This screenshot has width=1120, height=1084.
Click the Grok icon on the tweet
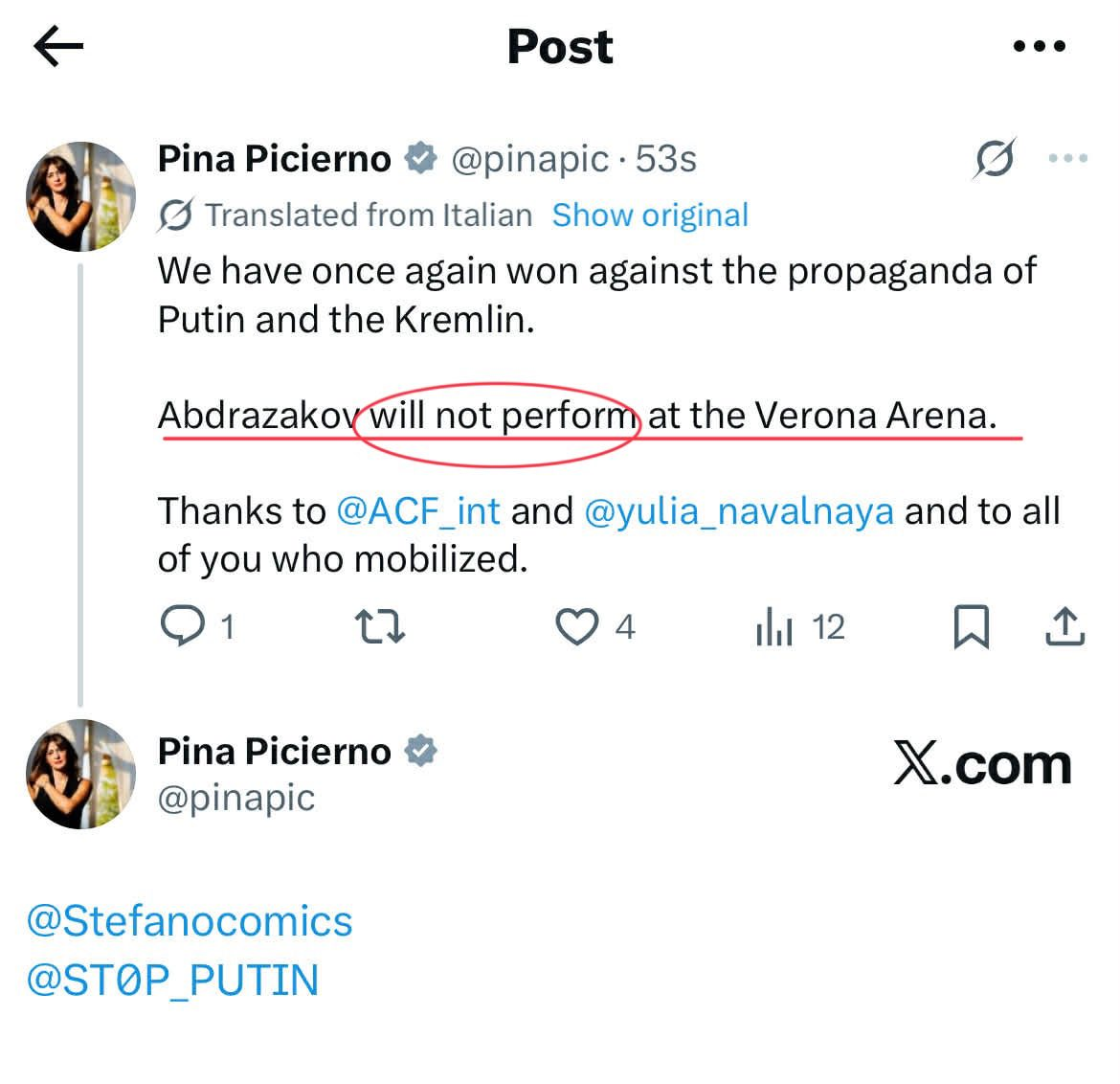tap(994, 159)
